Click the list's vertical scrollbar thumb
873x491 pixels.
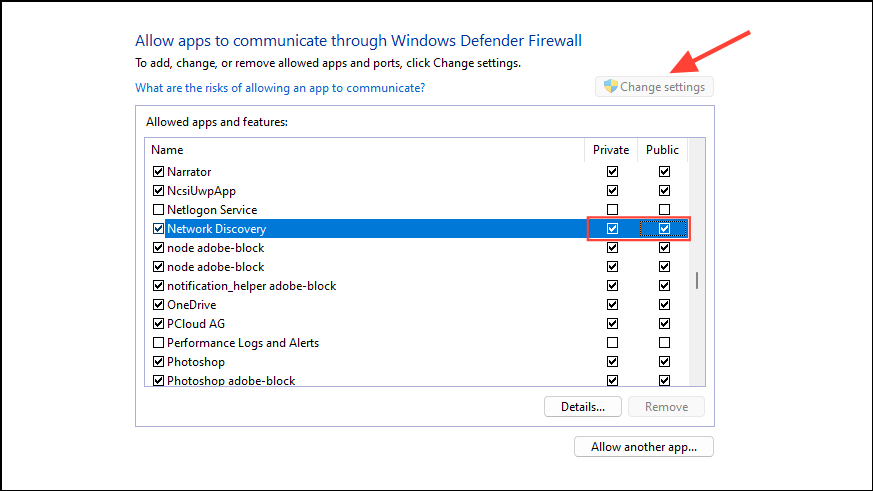point(697,280)
